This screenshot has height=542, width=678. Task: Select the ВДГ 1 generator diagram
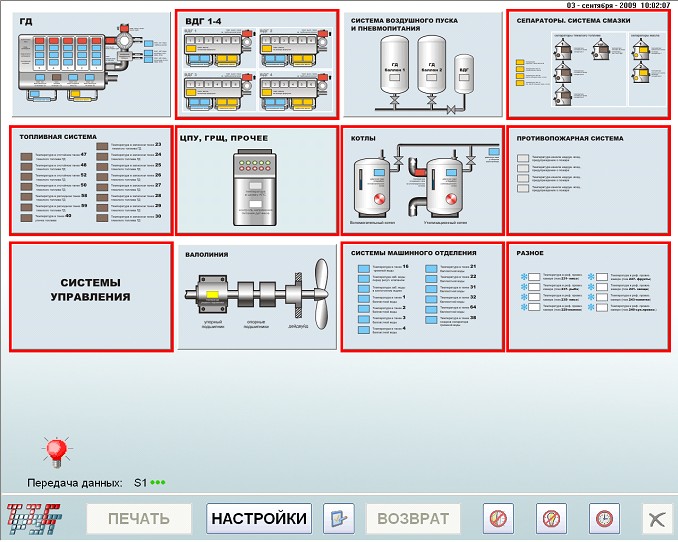click(x=219, y=48)
